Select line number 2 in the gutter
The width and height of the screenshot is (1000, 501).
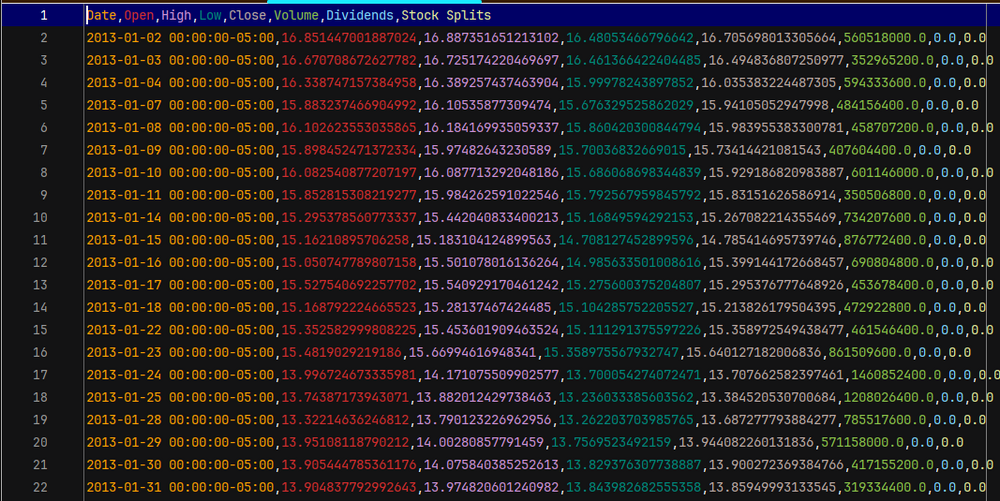tap(43, 38)
